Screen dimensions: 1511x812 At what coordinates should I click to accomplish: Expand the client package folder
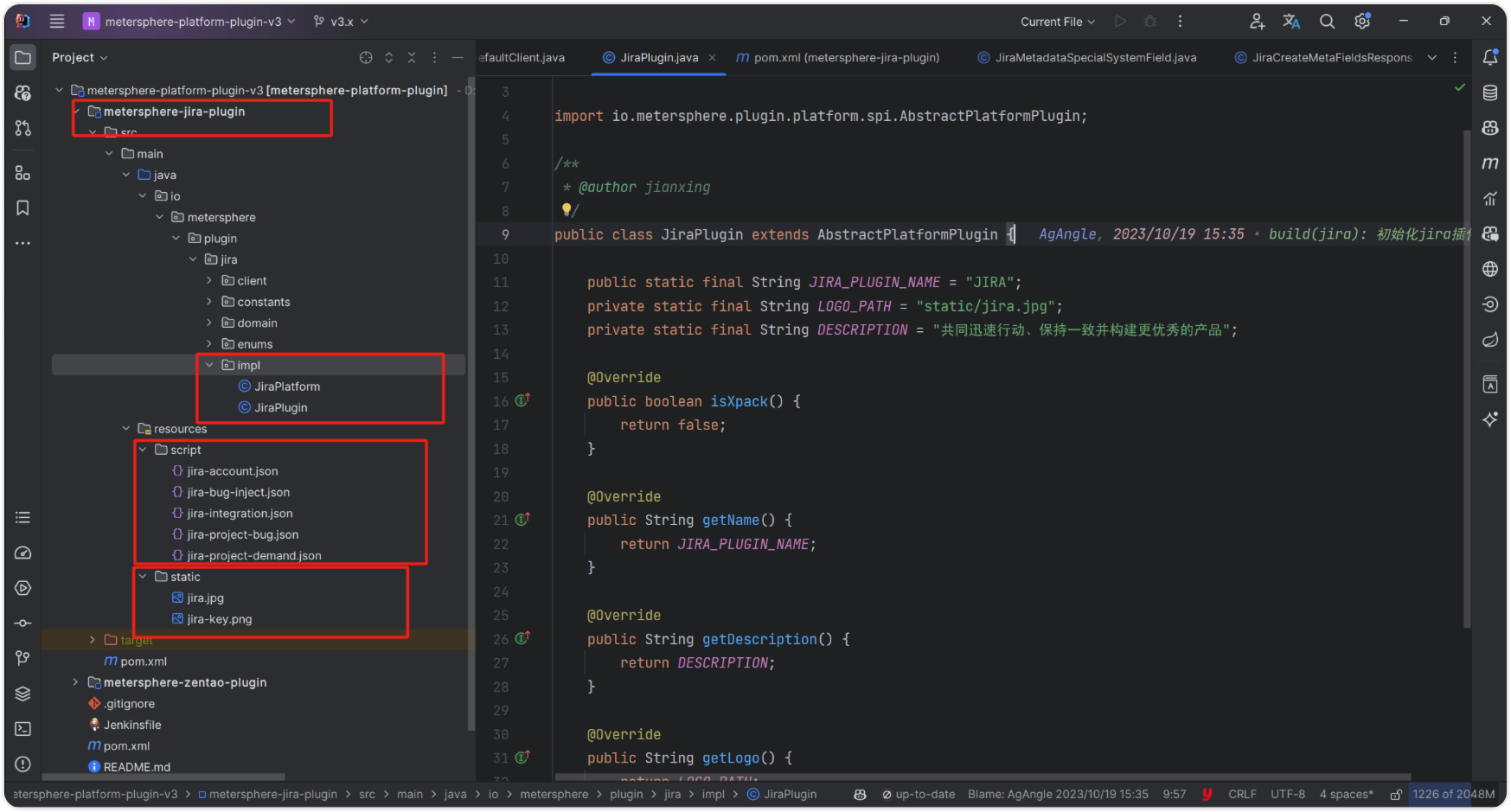(x=209, y=281)
